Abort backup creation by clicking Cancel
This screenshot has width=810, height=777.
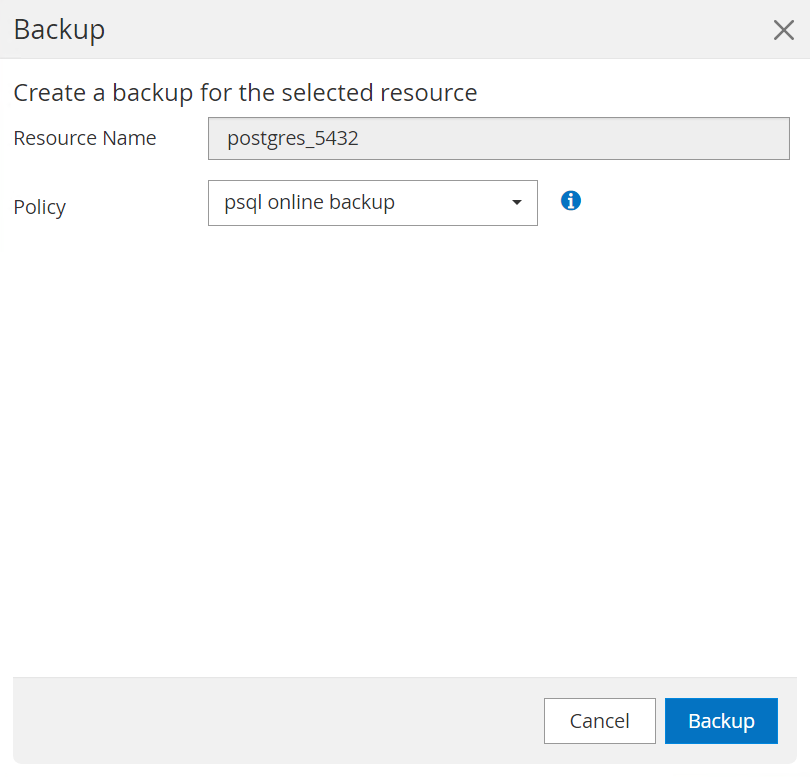[x=599, y=721]
